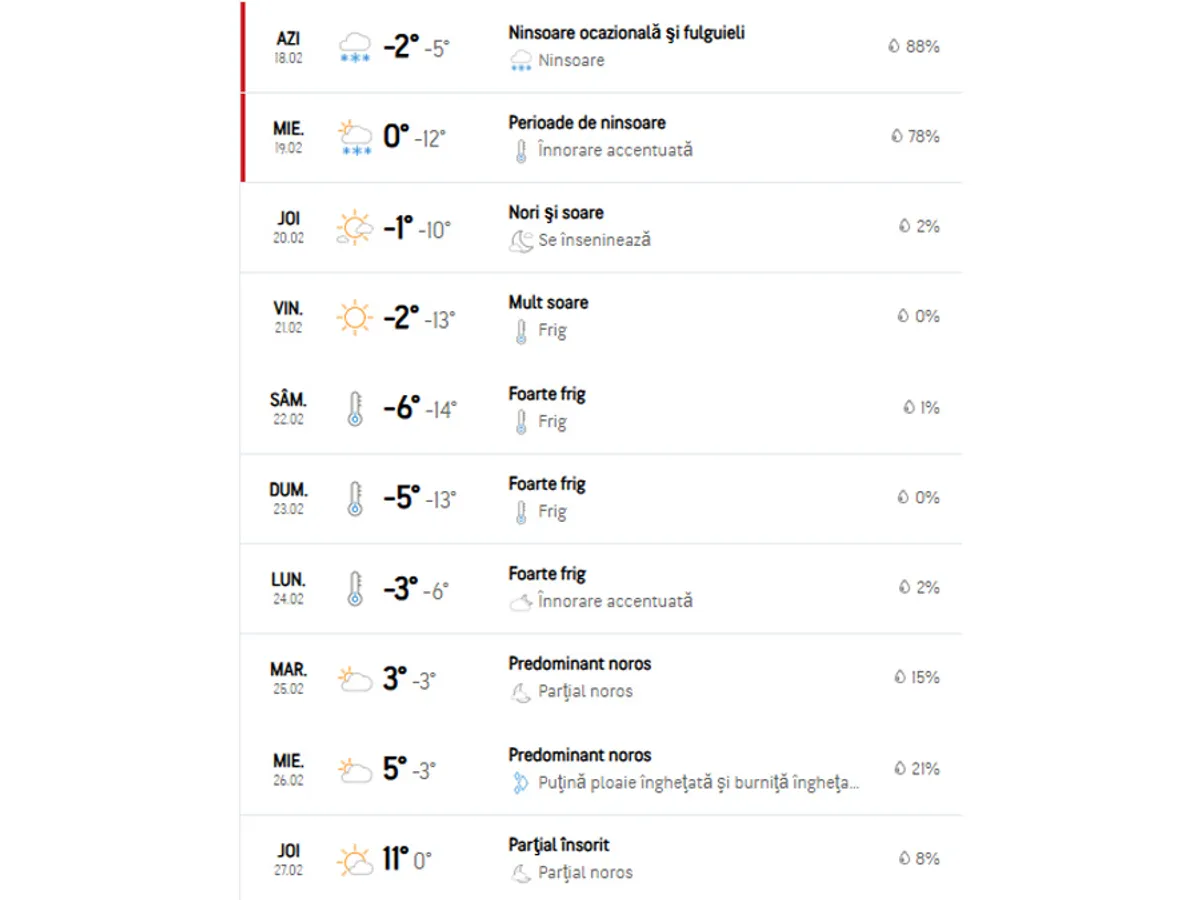Click the sun icon for VIN. 21.02
This screenshot has height=900, width=1200.
pos(354,318)
